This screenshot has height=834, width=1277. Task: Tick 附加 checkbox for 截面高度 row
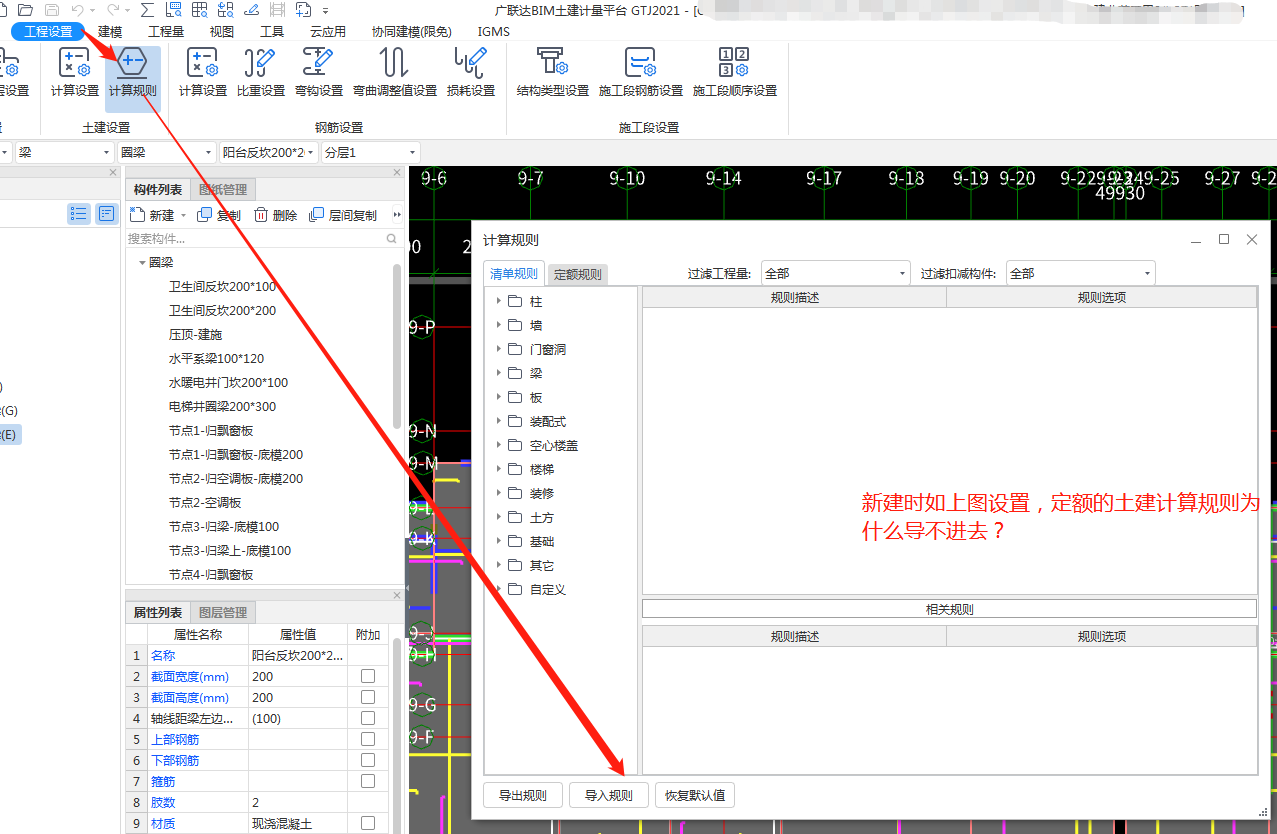(368, 697)
